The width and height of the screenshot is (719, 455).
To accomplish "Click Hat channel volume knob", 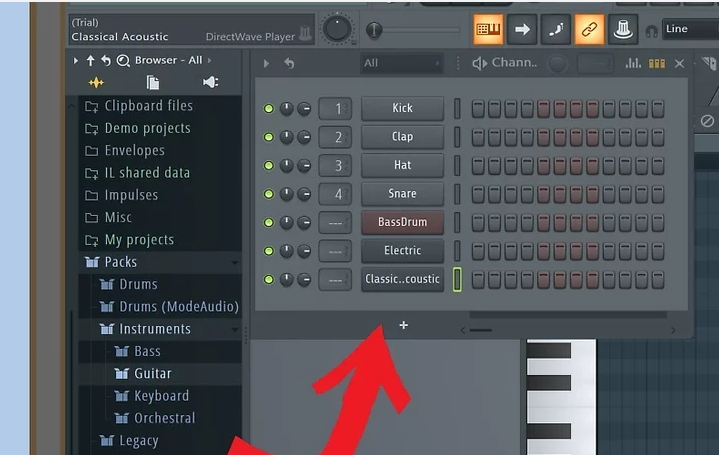I will 304,166.
